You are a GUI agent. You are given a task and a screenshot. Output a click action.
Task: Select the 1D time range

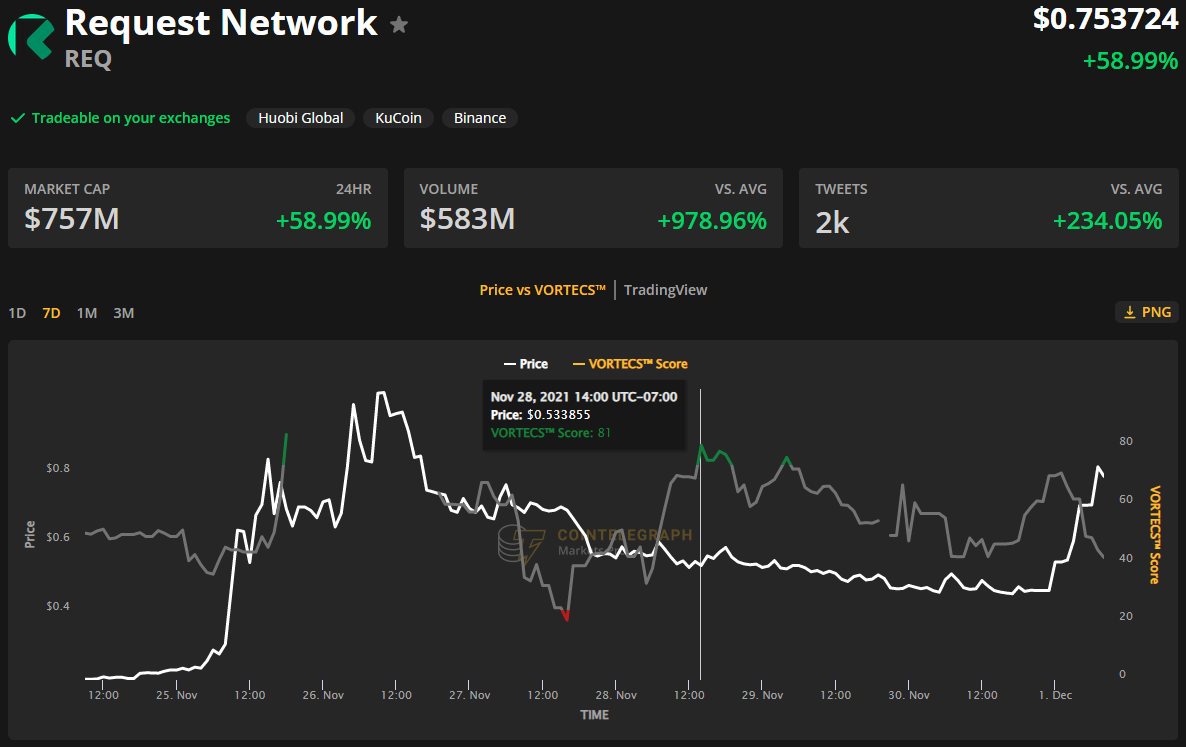pos(17,313)
